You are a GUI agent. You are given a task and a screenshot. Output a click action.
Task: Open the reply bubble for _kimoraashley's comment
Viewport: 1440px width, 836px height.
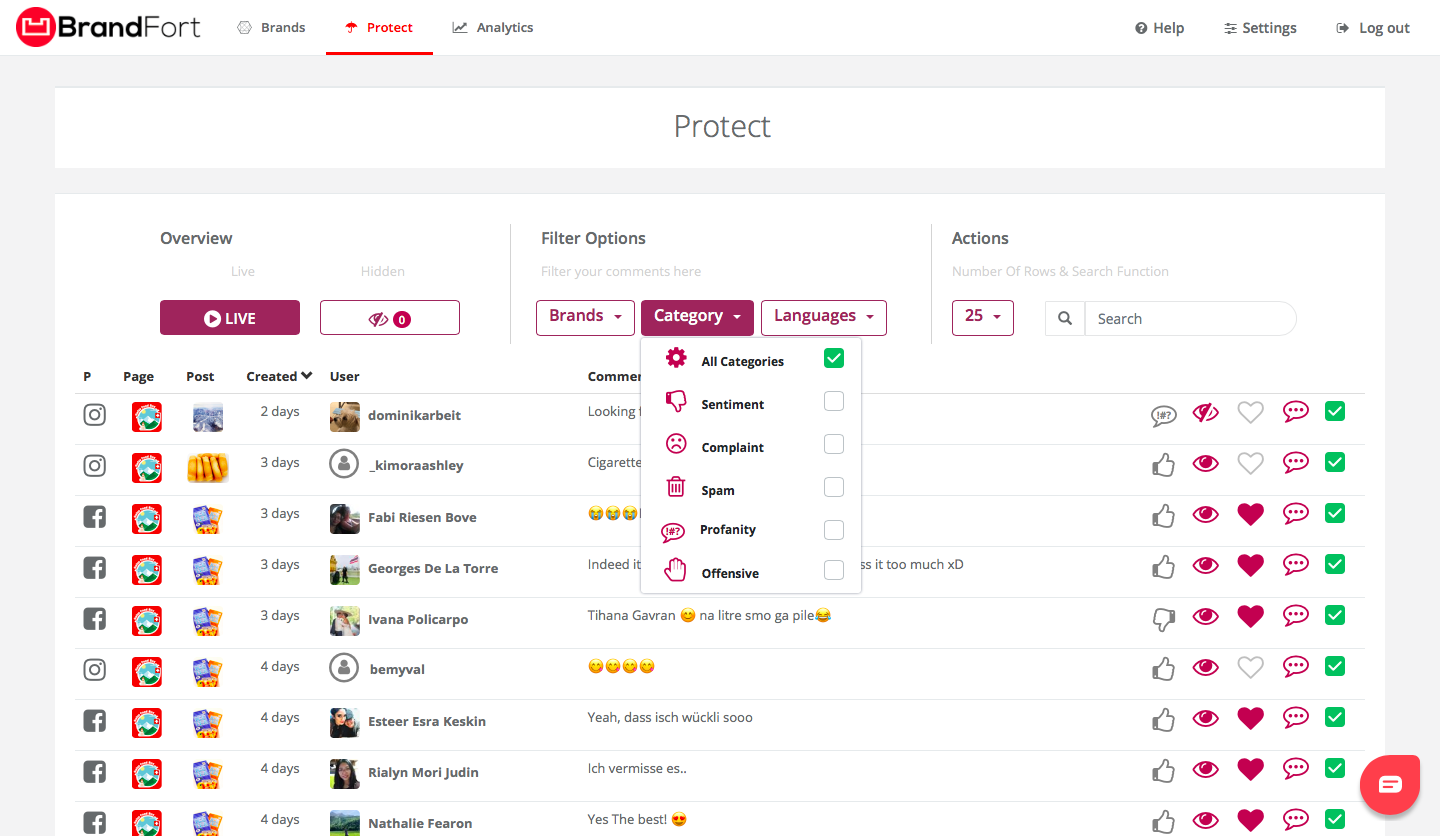point(1296,462)
